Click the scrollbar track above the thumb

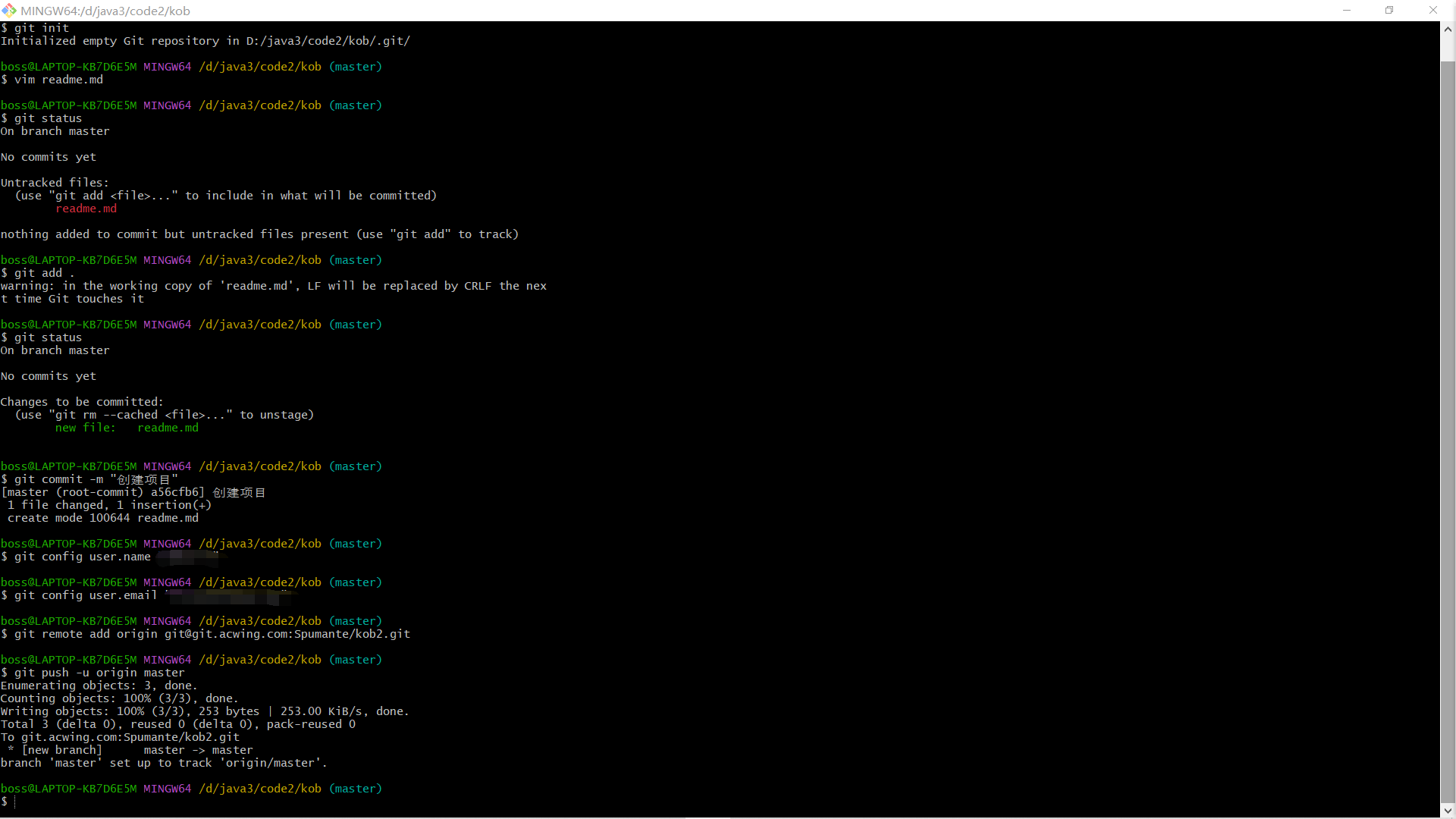[1448, 49]
